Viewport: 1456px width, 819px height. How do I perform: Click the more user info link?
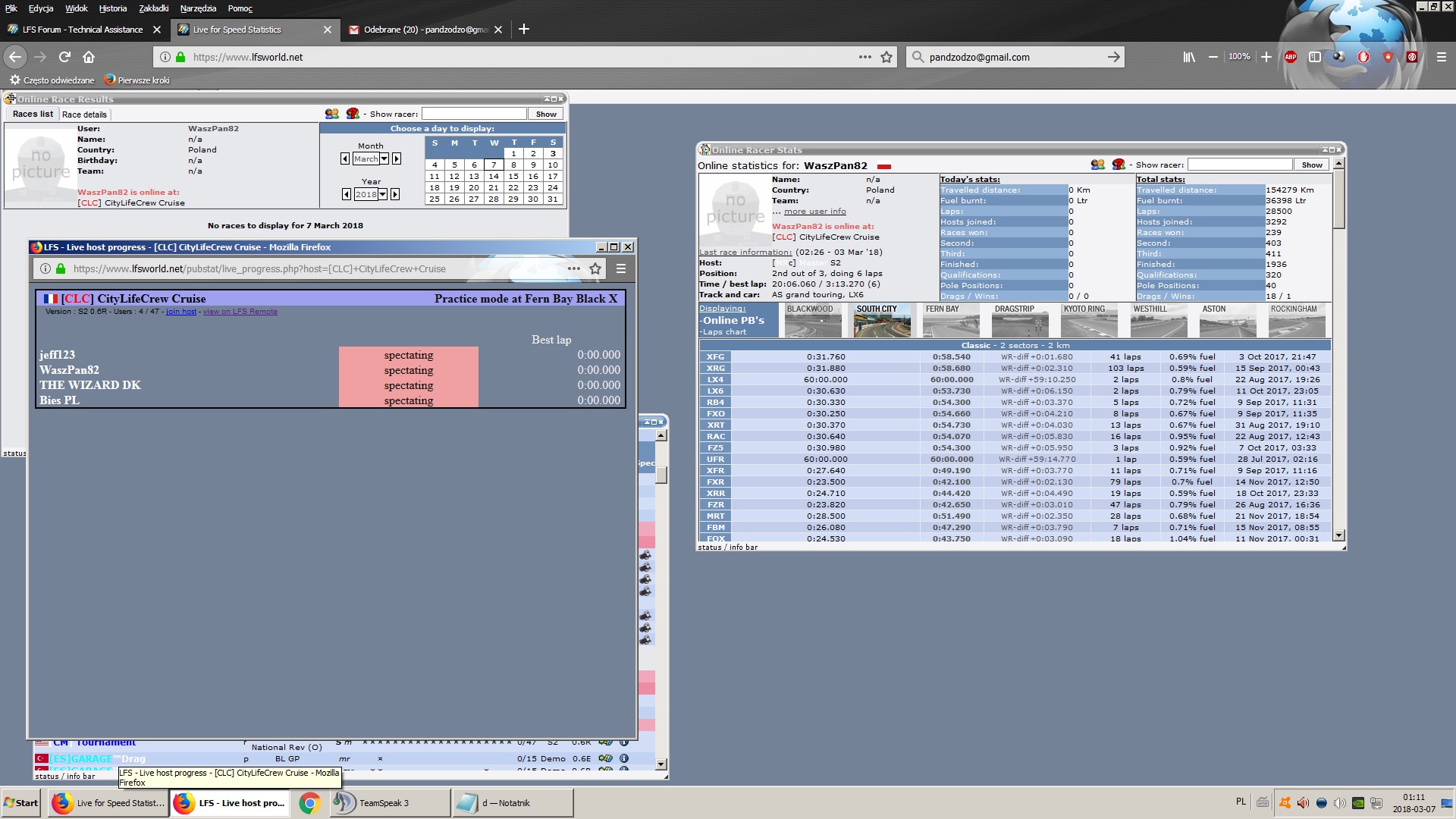coord(814,212)
